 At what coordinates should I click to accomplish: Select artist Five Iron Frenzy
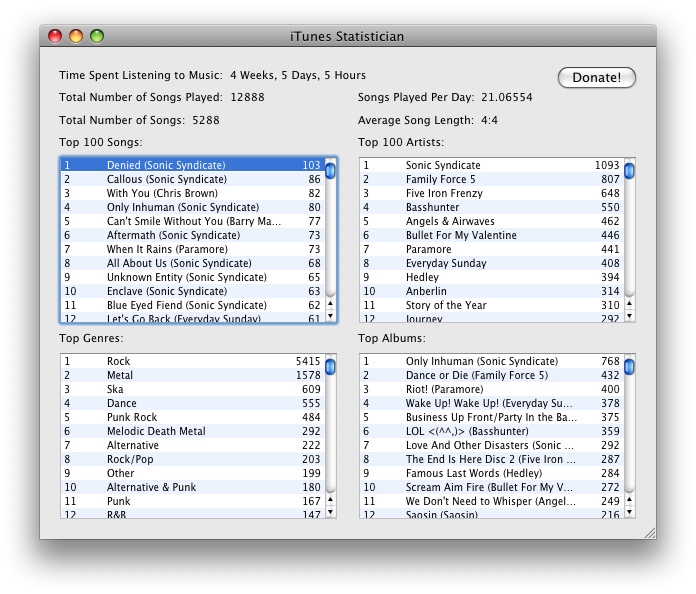pos(492,193)
